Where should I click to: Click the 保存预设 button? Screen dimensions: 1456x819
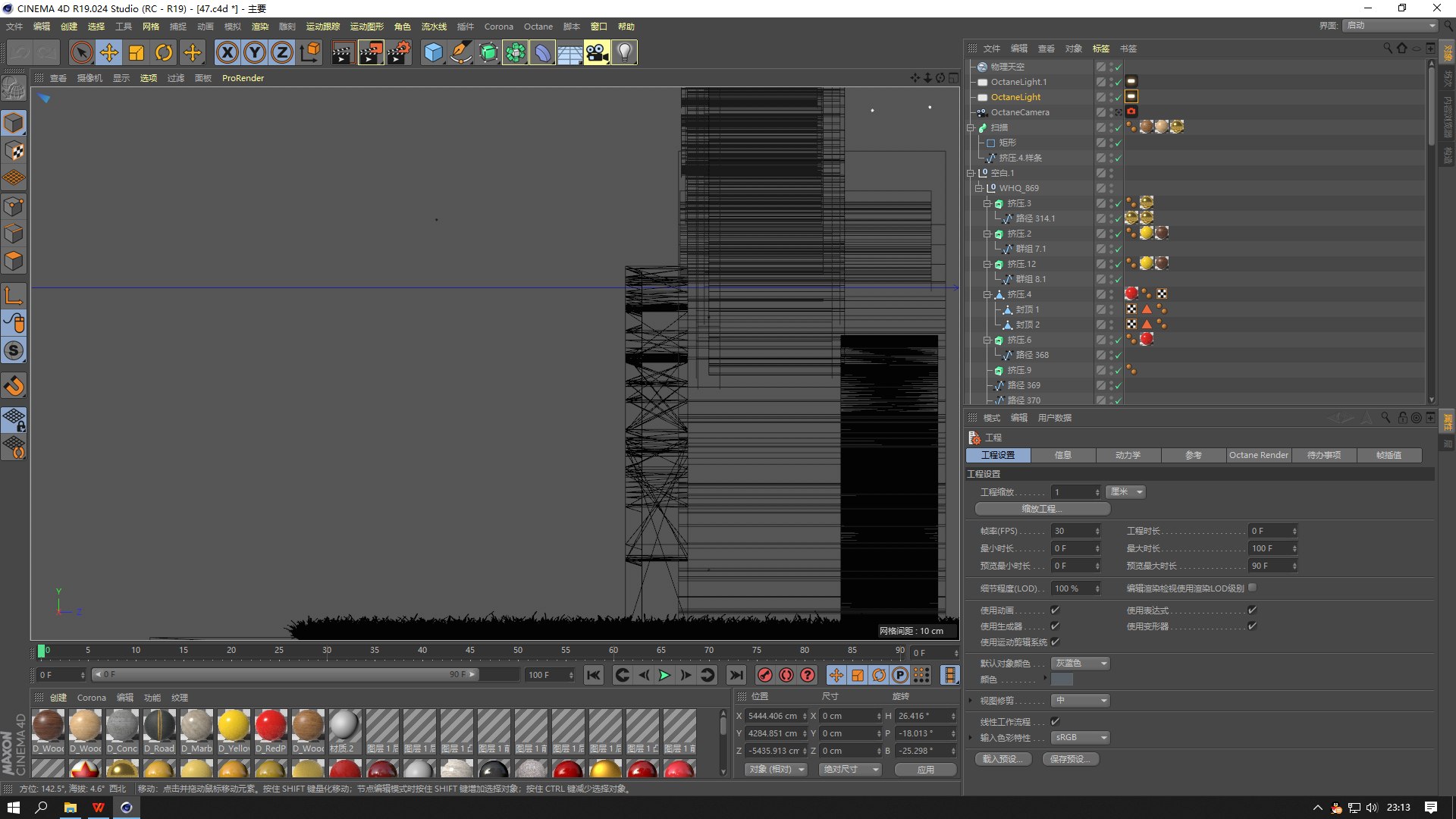(1071, 758)
